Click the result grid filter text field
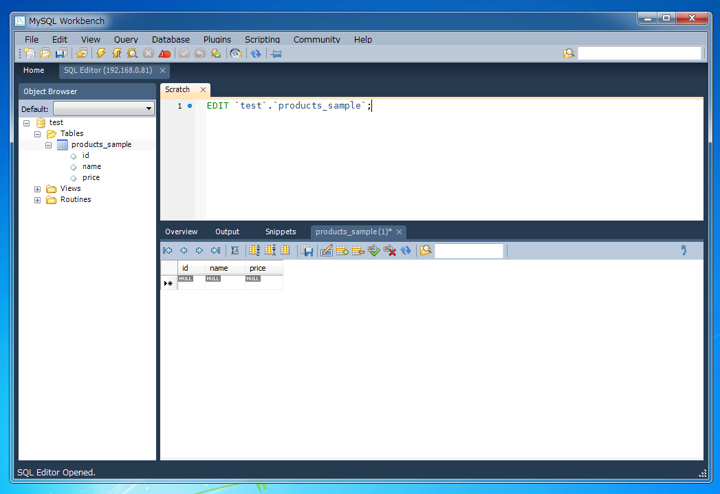 click(x=469, y=251)
